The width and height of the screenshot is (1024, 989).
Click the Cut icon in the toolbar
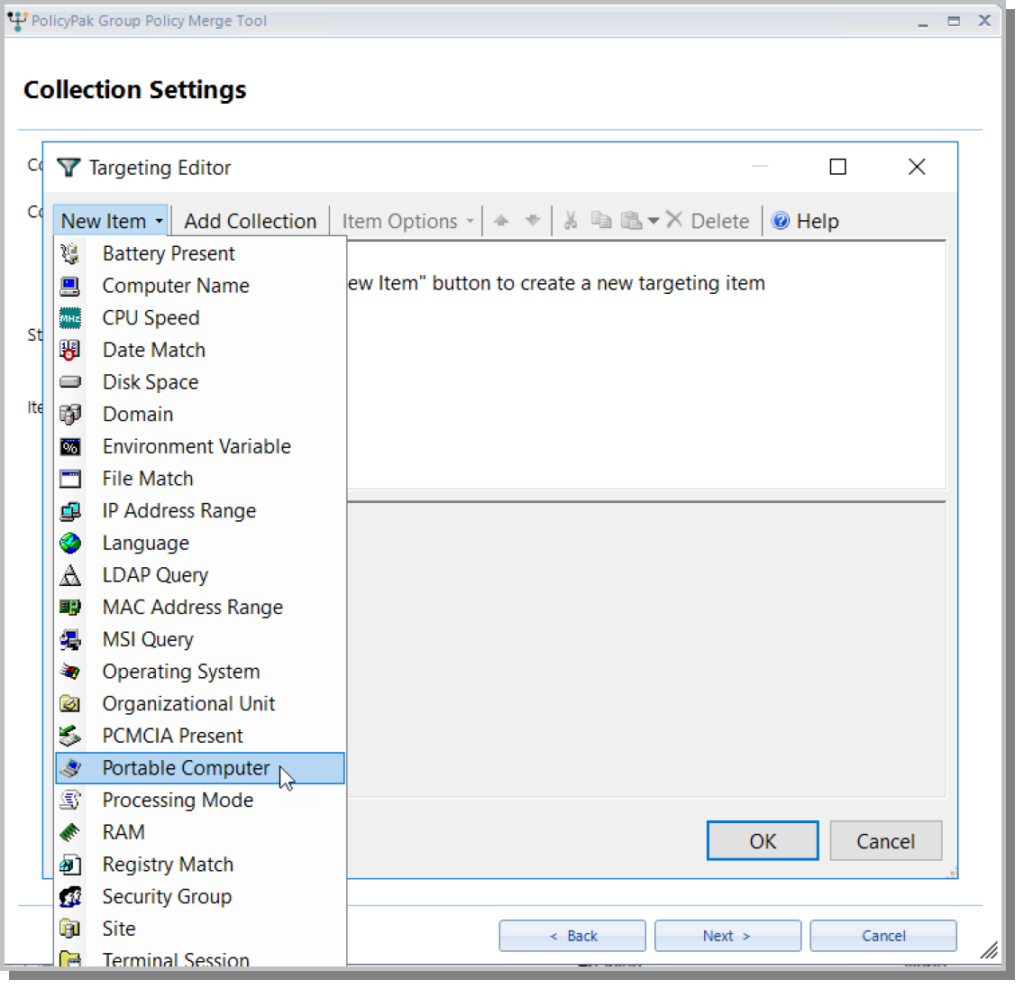point(570,220)
